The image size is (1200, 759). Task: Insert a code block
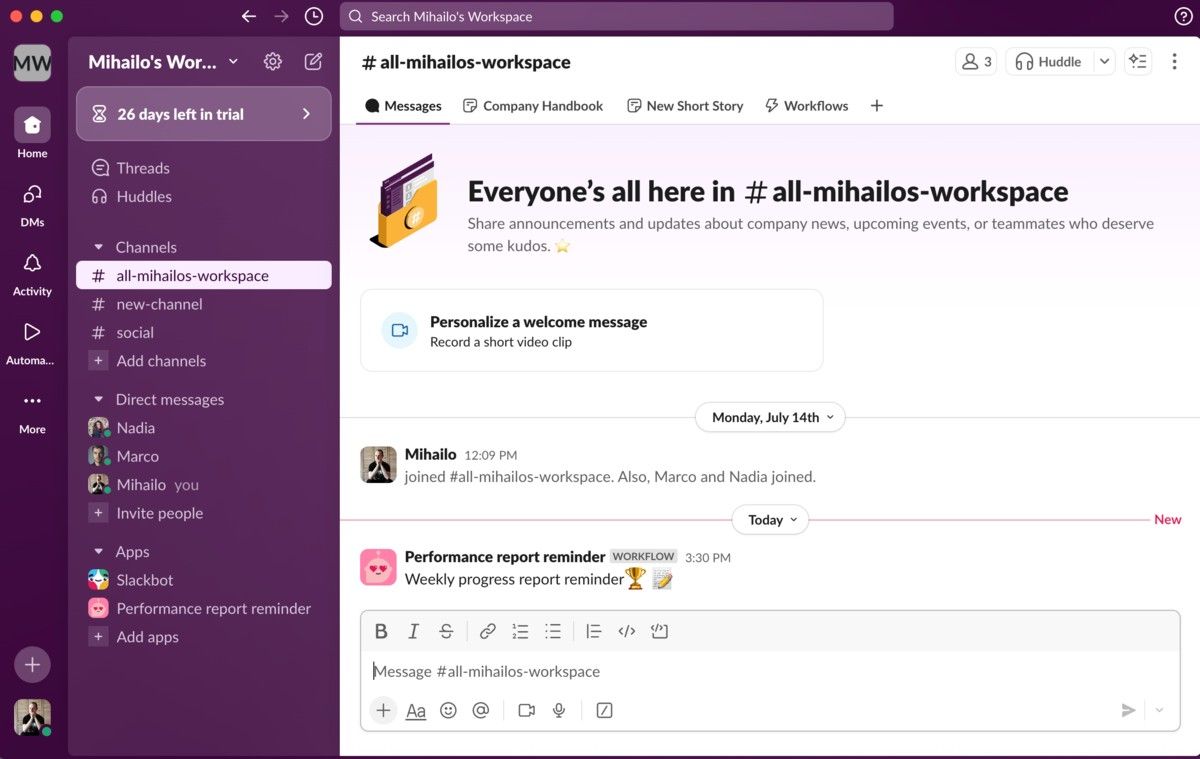[x=659, y=631]
